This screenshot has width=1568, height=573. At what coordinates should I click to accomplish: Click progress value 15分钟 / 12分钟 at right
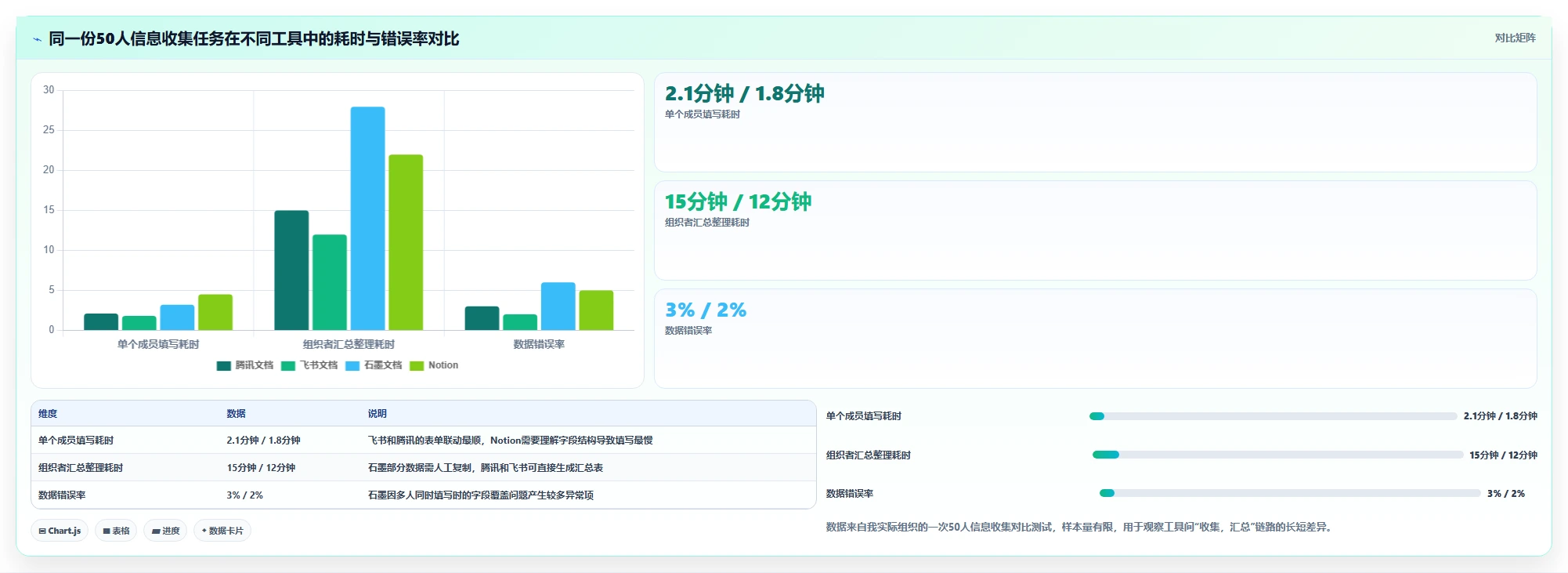(x=1503, y=455)
